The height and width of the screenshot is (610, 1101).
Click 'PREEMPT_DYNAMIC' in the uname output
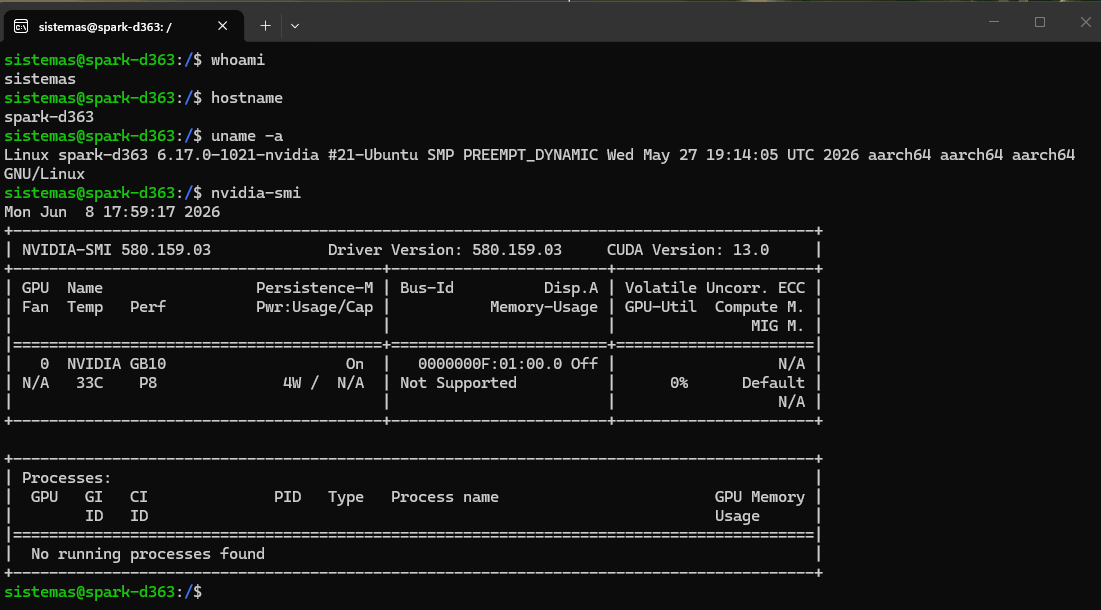coord(530,155)
